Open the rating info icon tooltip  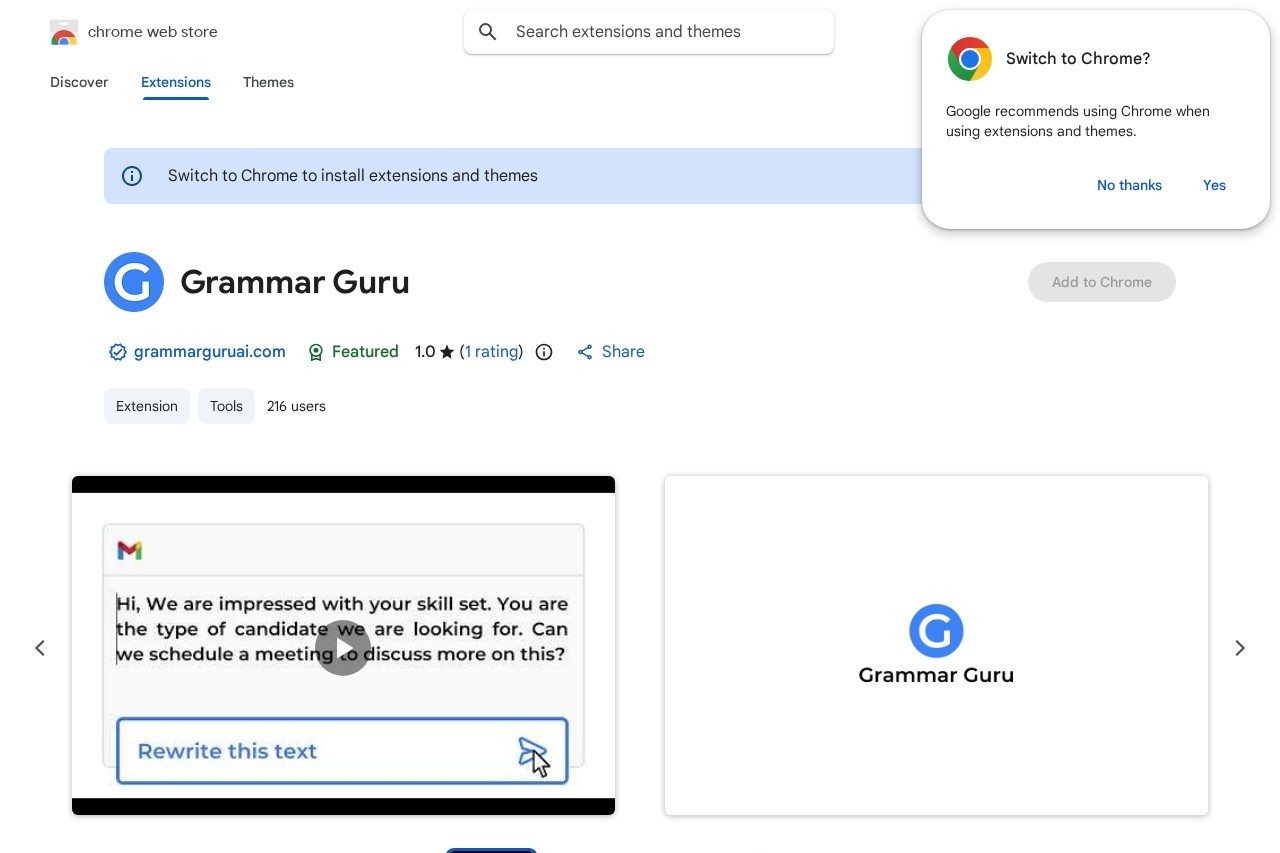544,352
